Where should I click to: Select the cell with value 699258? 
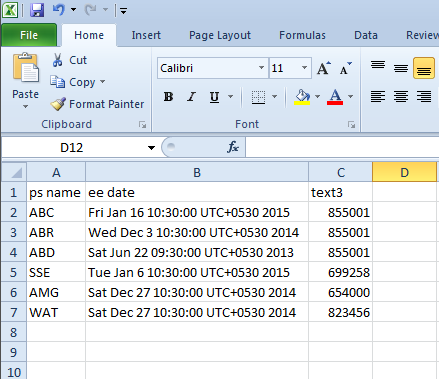[341, 272]
